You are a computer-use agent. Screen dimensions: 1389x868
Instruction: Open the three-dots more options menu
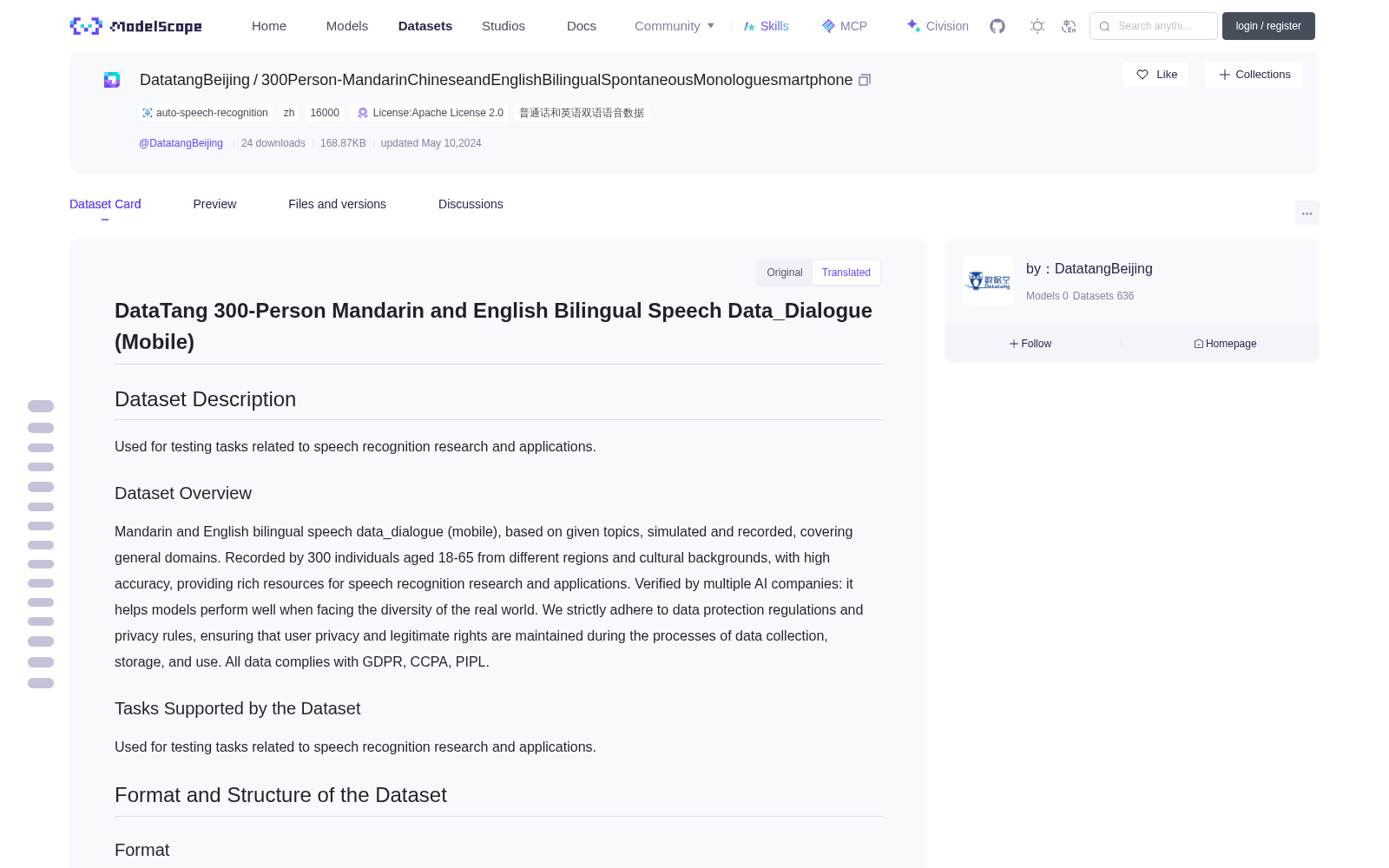[x=1307, y=213]
